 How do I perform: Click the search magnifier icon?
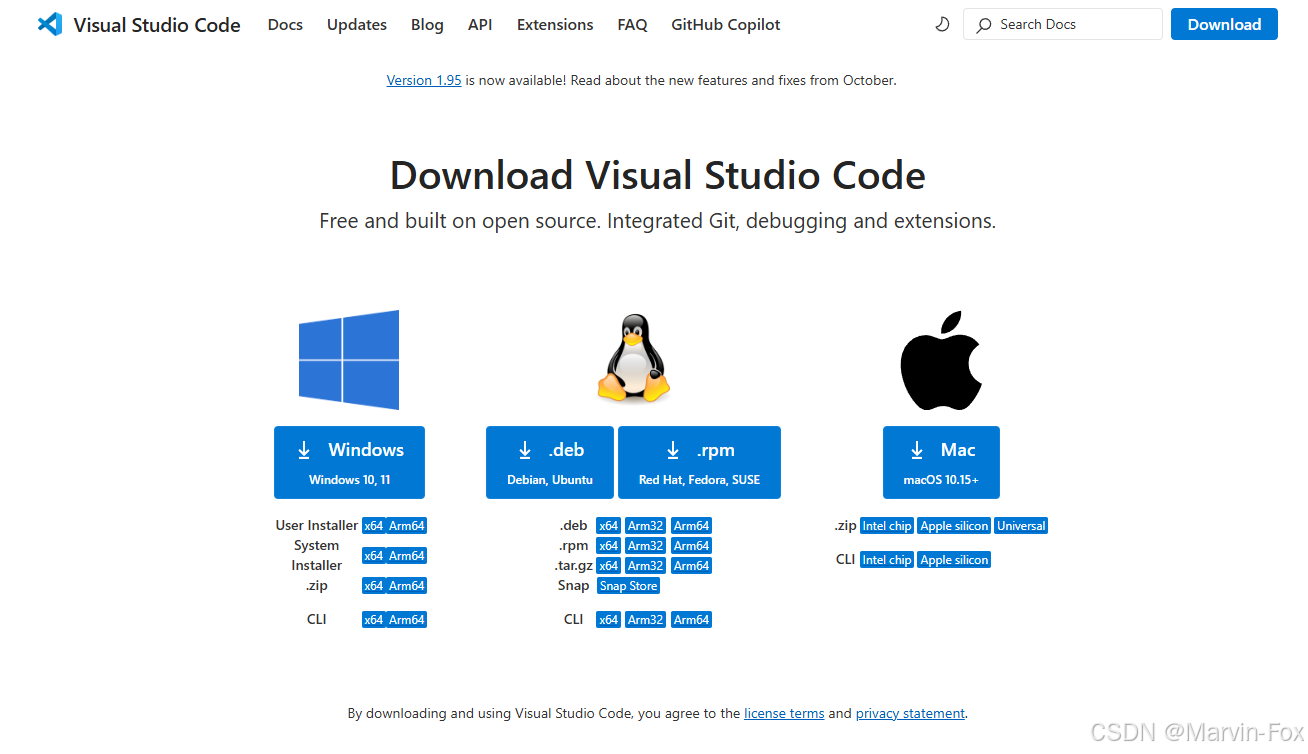coord(984,24)
